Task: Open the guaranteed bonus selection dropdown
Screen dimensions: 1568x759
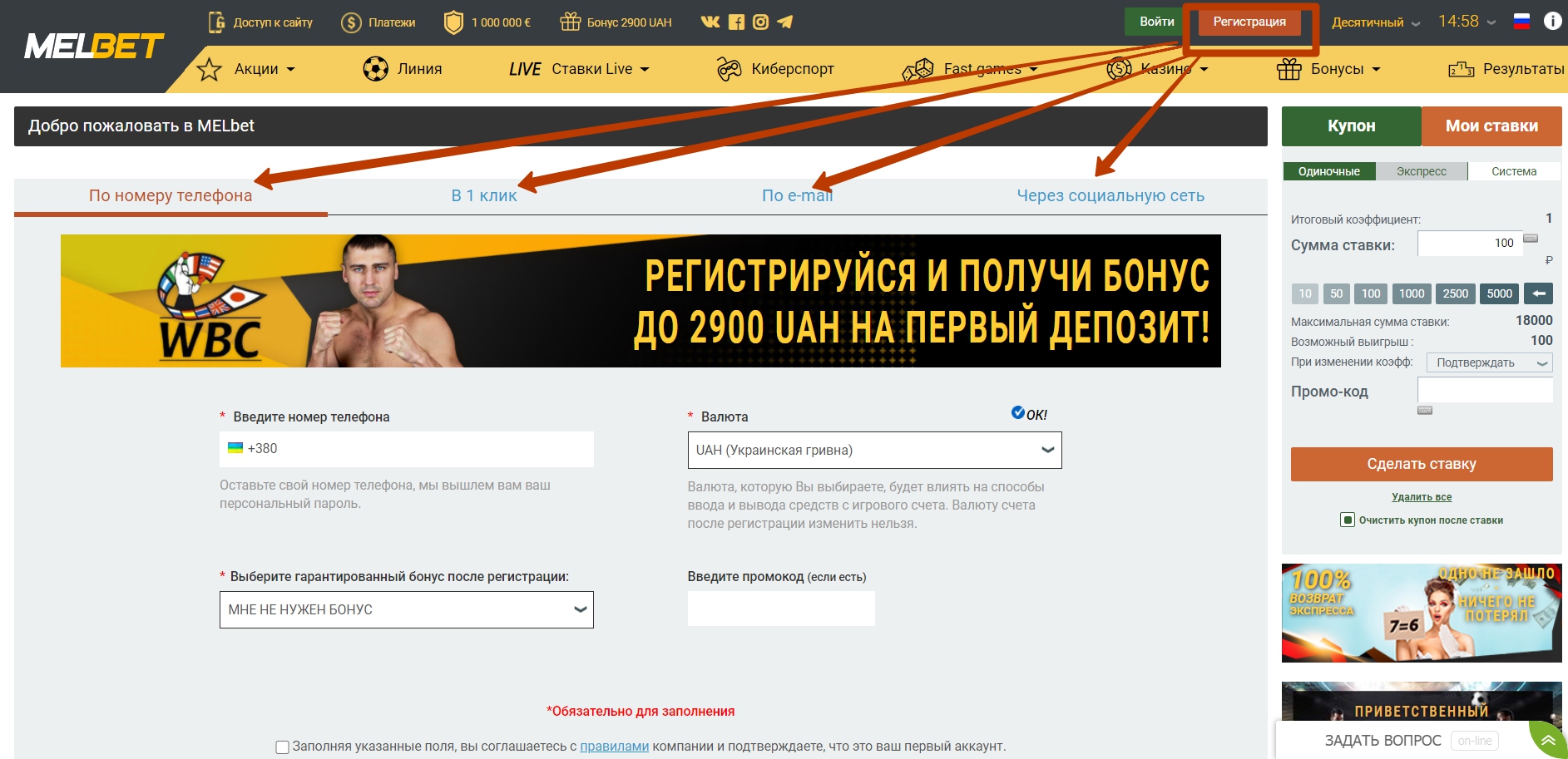Action: coord(406,609)
